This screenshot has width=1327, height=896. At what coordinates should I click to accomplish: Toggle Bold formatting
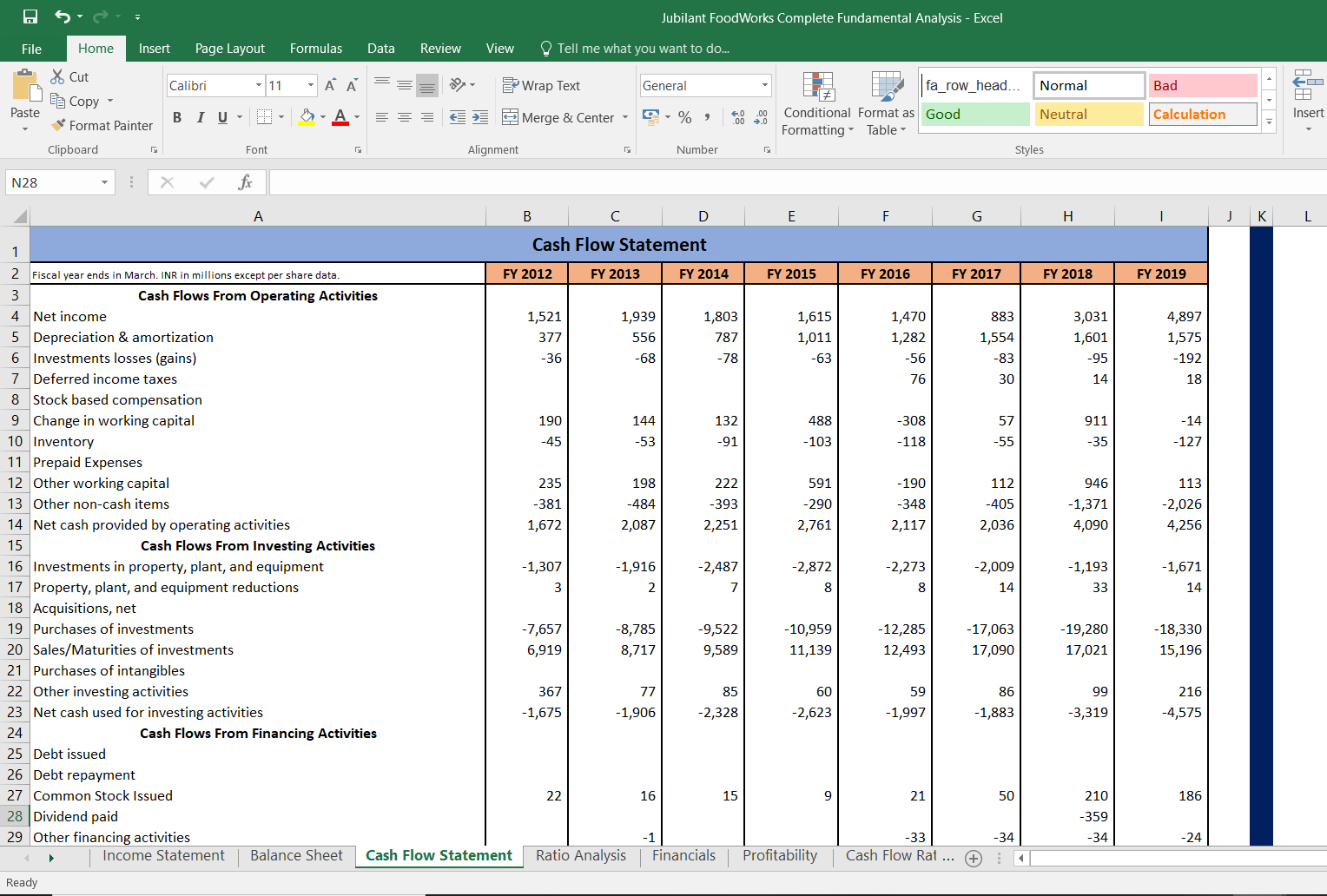click(x=177, y=117)
